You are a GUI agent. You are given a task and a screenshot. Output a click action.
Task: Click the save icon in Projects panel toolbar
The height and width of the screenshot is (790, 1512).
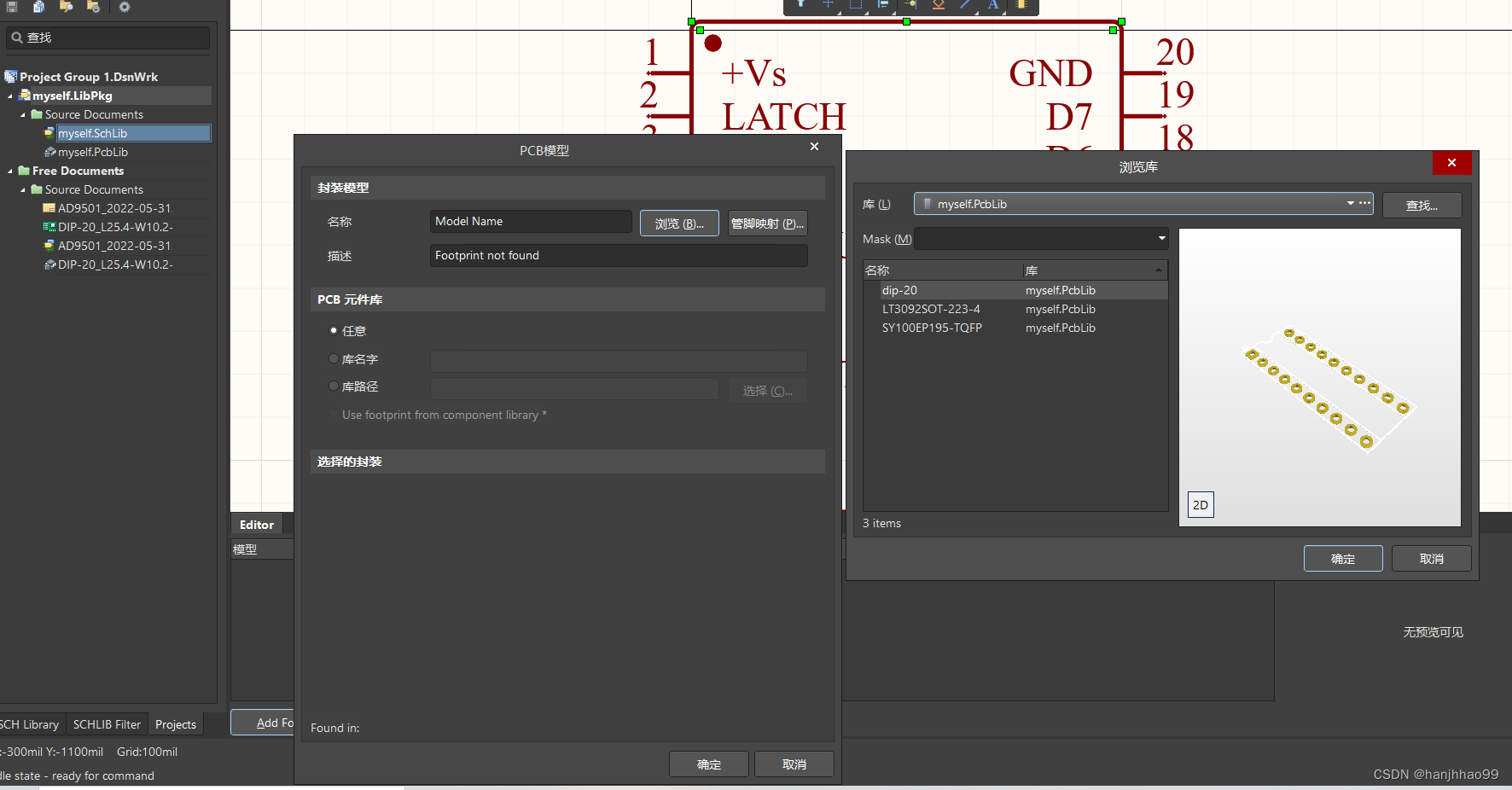[x=12, y=6]
